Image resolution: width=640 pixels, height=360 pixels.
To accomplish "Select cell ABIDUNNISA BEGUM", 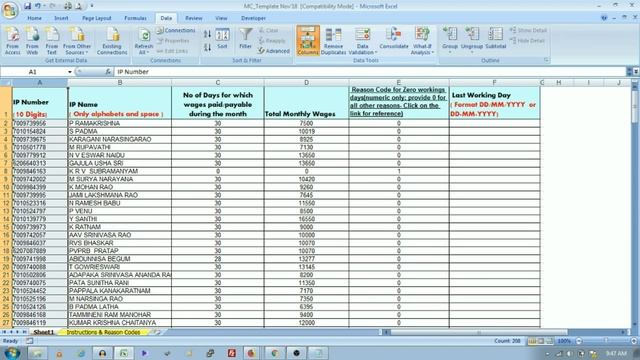I will pos(120,259).
